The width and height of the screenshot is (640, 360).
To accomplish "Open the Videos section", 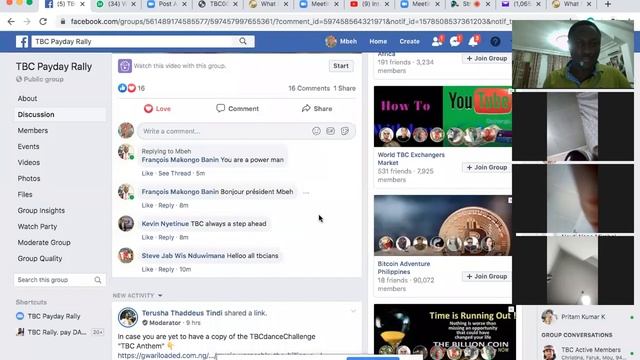I will pyautogui.click(x=29, y=162).
